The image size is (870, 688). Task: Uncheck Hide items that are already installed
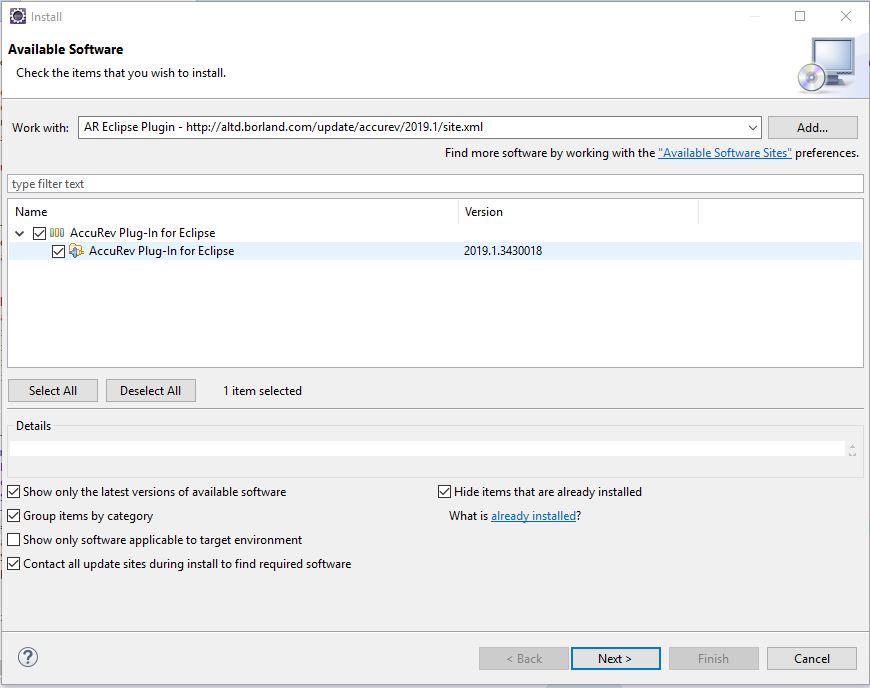click(445, 492)
